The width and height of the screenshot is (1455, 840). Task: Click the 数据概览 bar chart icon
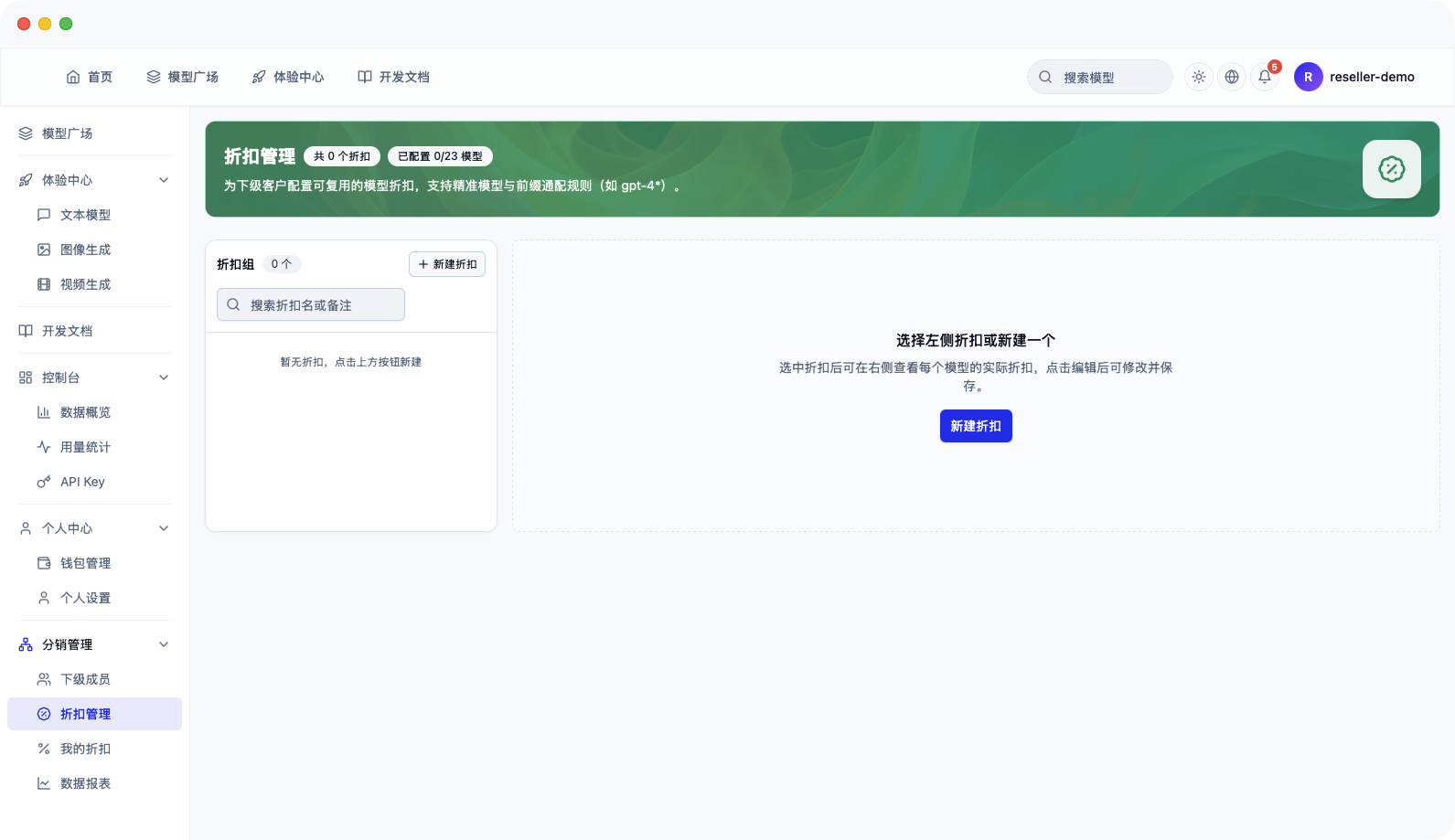click(44, 412)
